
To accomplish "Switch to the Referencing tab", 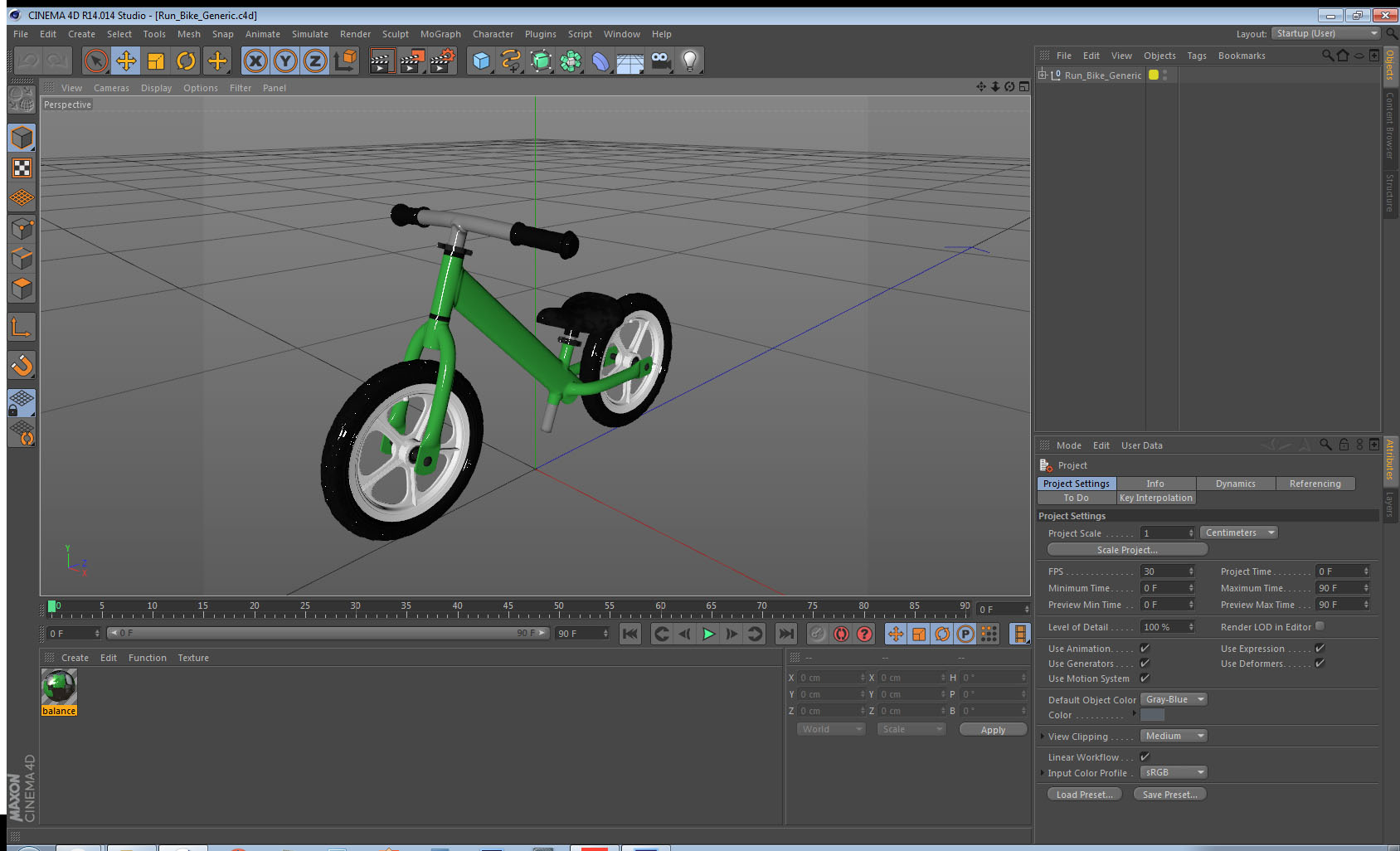I will pos(1315,484).
